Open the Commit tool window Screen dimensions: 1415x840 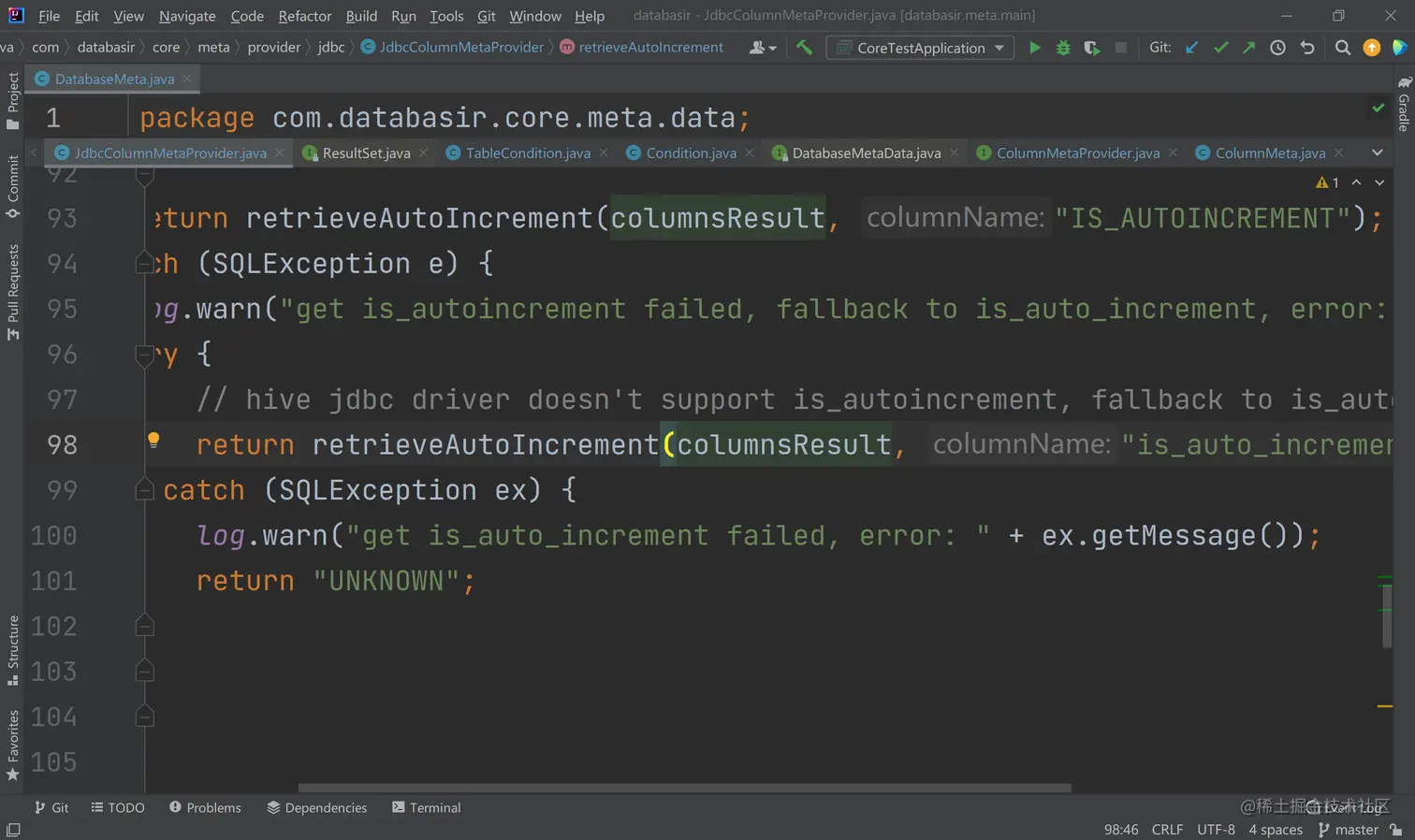(13, 186)
